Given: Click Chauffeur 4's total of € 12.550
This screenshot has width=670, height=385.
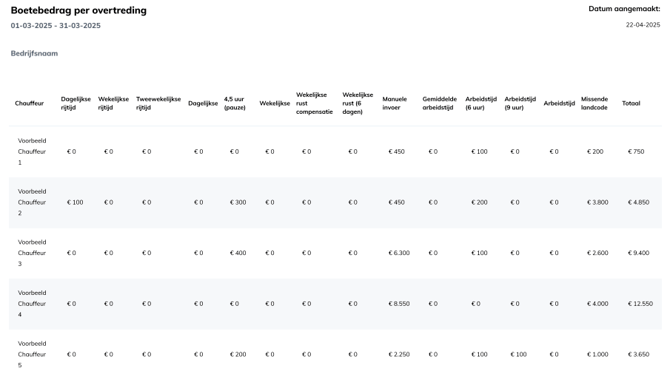Looking at the screenshot, I should pyautogui.click(x=640, y=304).
